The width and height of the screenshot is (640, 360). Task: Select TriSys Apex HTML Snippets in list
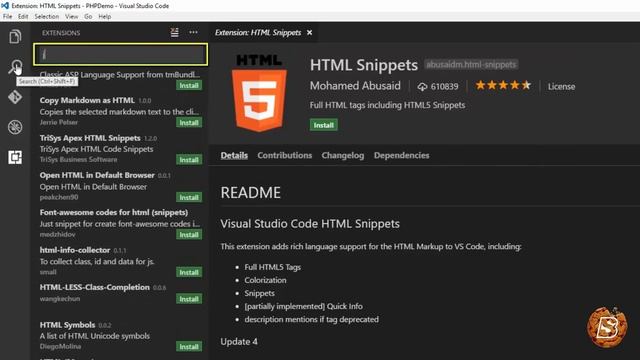121,149
